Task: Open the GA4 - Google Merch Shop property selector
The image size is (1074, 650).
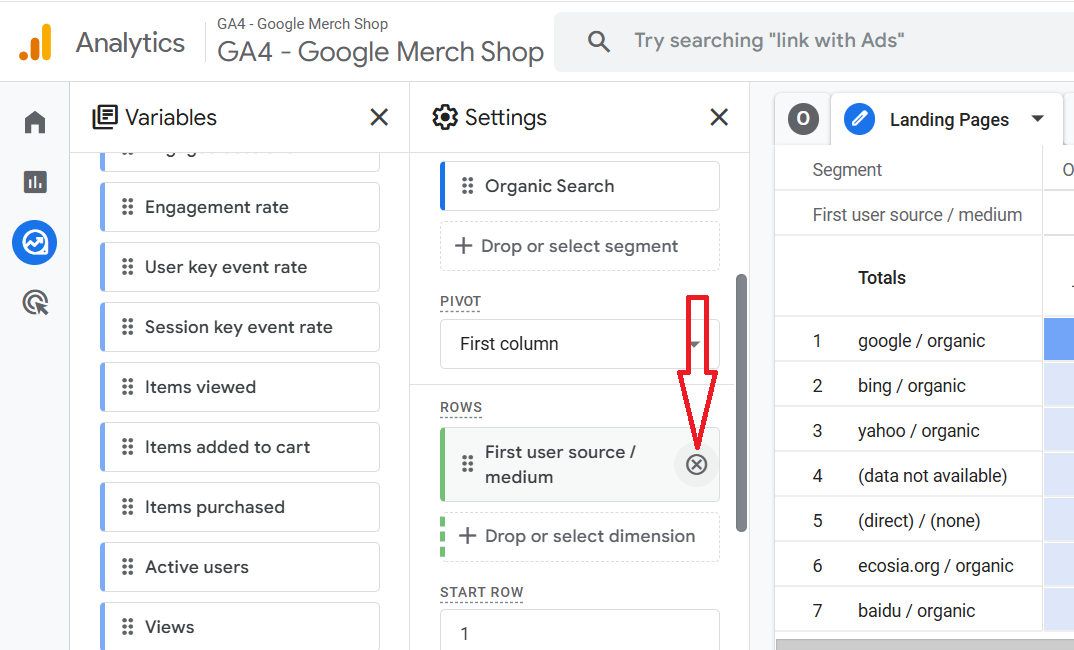Action: (380, 50)
